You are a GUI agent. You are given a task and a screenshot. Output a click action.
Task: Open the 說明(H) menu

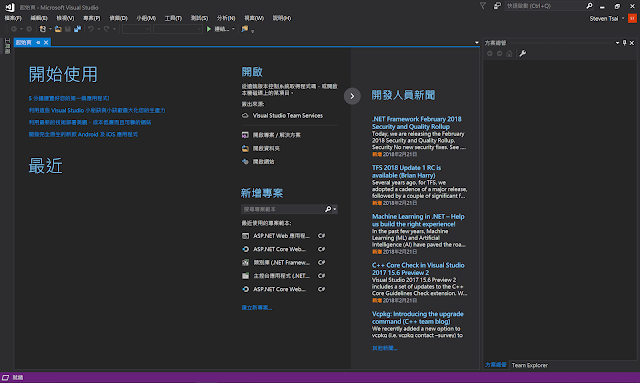coord(282,18)
